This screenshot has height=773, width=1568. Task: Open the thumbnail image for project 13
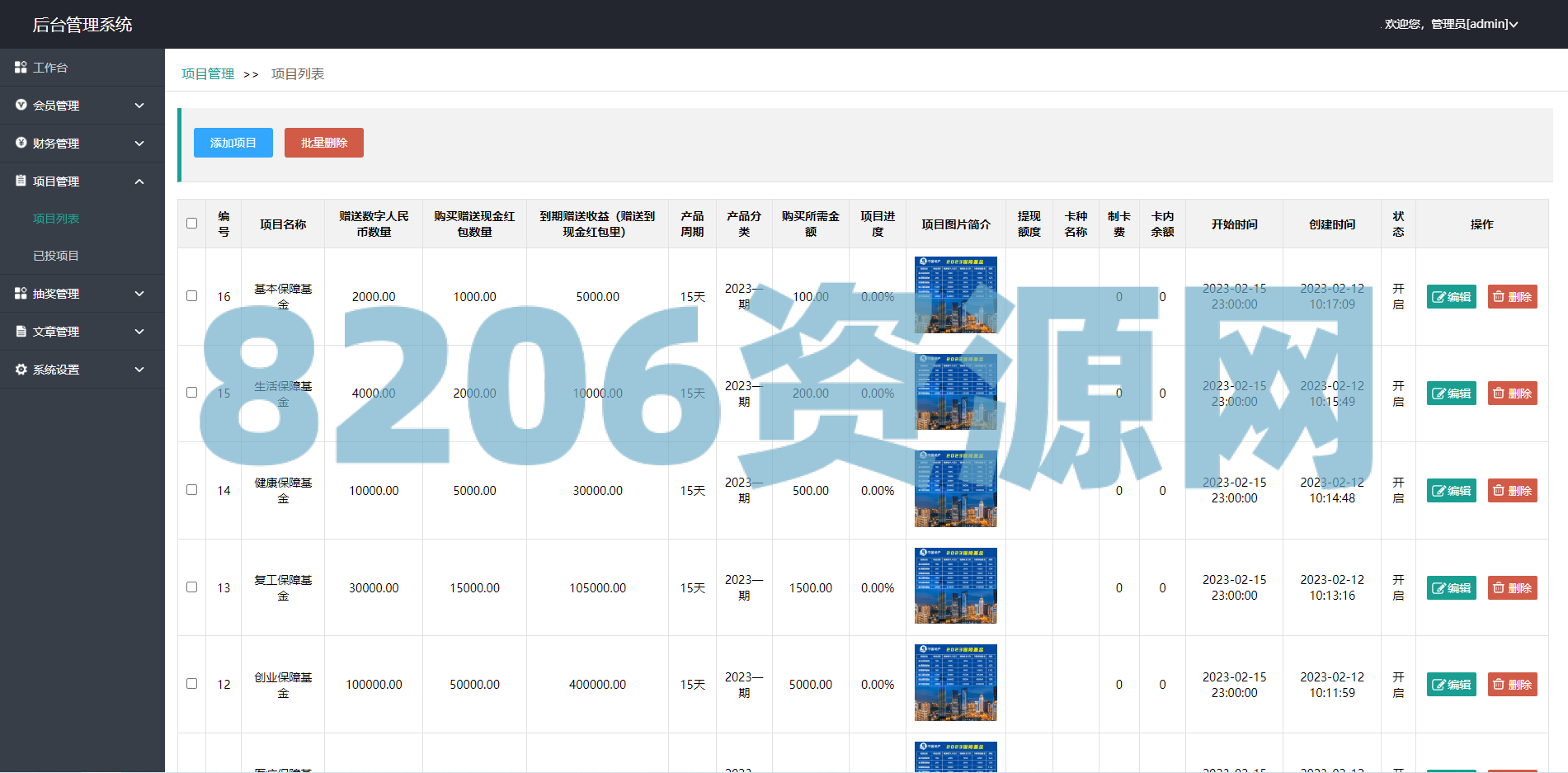(956, 586)
